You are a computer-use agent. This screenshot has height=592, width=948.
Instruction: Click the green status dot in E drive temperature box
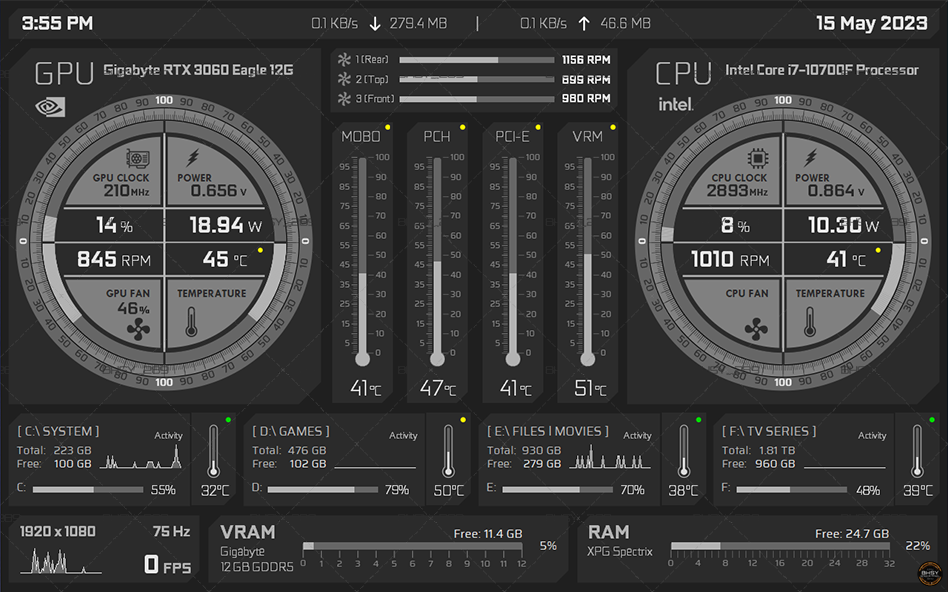point(698,420)
